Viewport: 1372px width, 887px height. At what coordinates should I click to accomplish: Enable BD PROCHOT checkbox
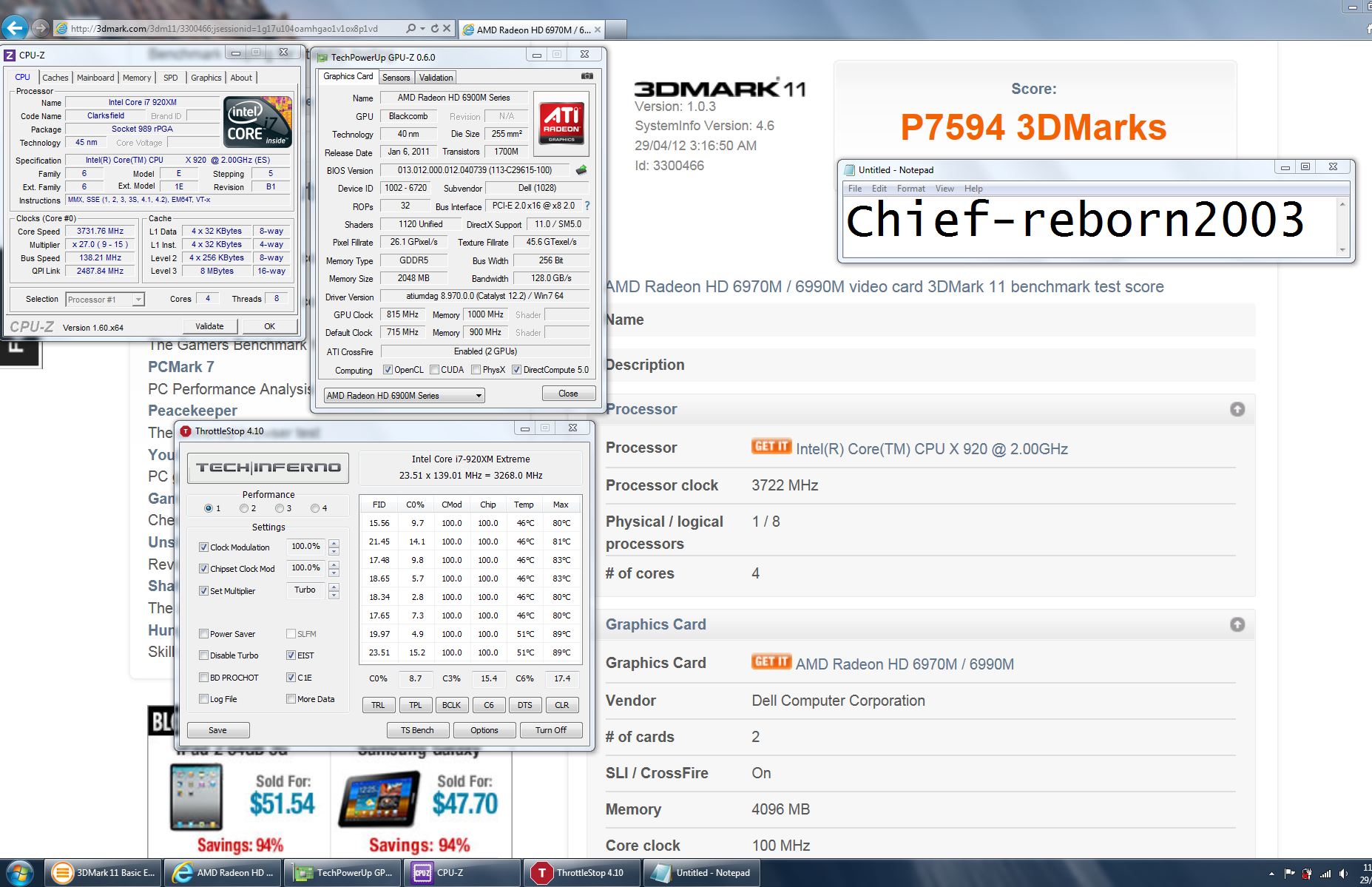(203, 678)
